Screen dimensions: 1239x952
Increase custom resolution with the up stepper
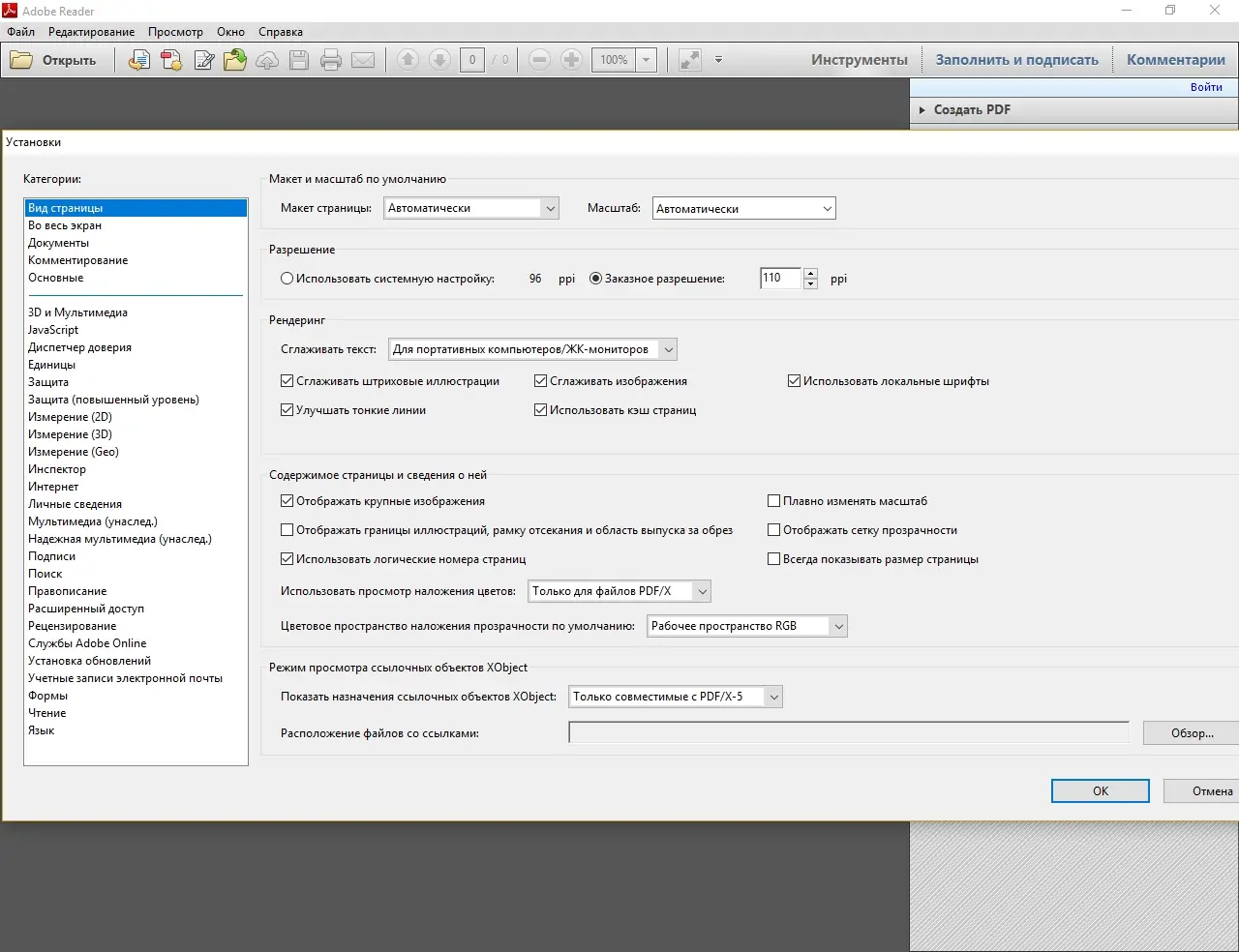[810, 273]
